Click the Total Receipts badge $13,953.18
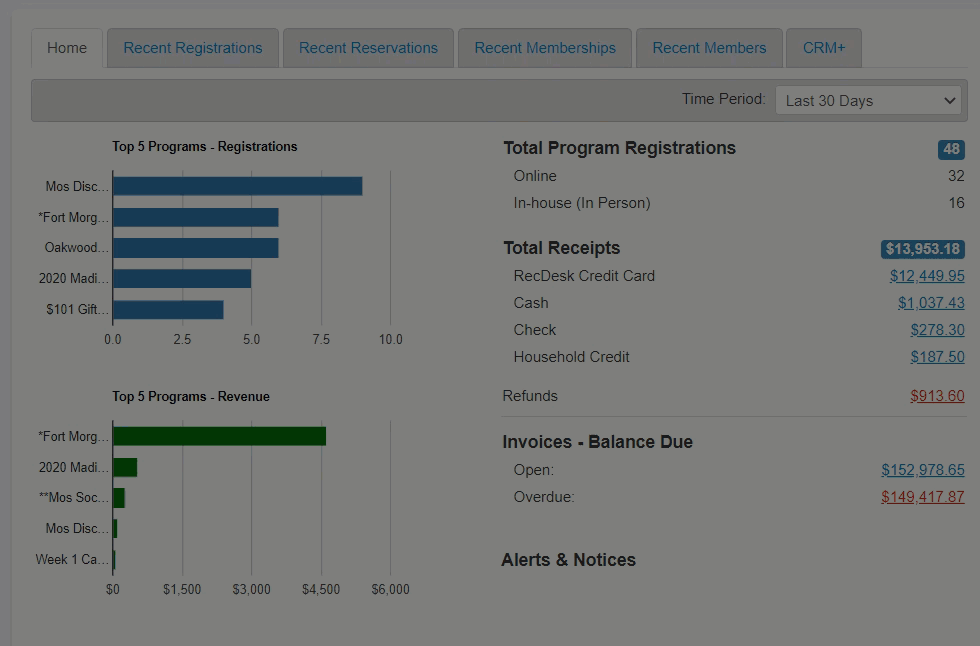Viewport: 980px width, 646px height. click(922, 249)
